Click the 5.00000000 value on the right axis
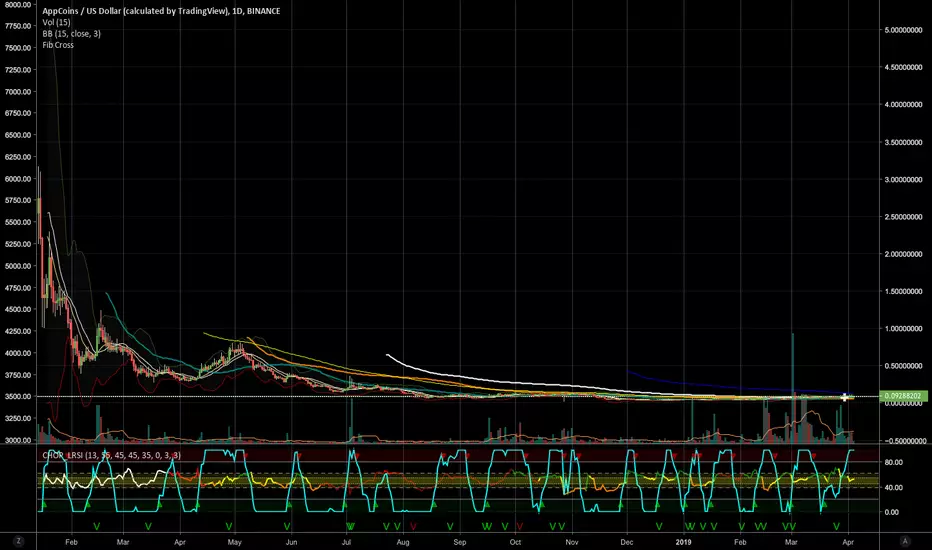The image size is (932, 550). [903, 30]
